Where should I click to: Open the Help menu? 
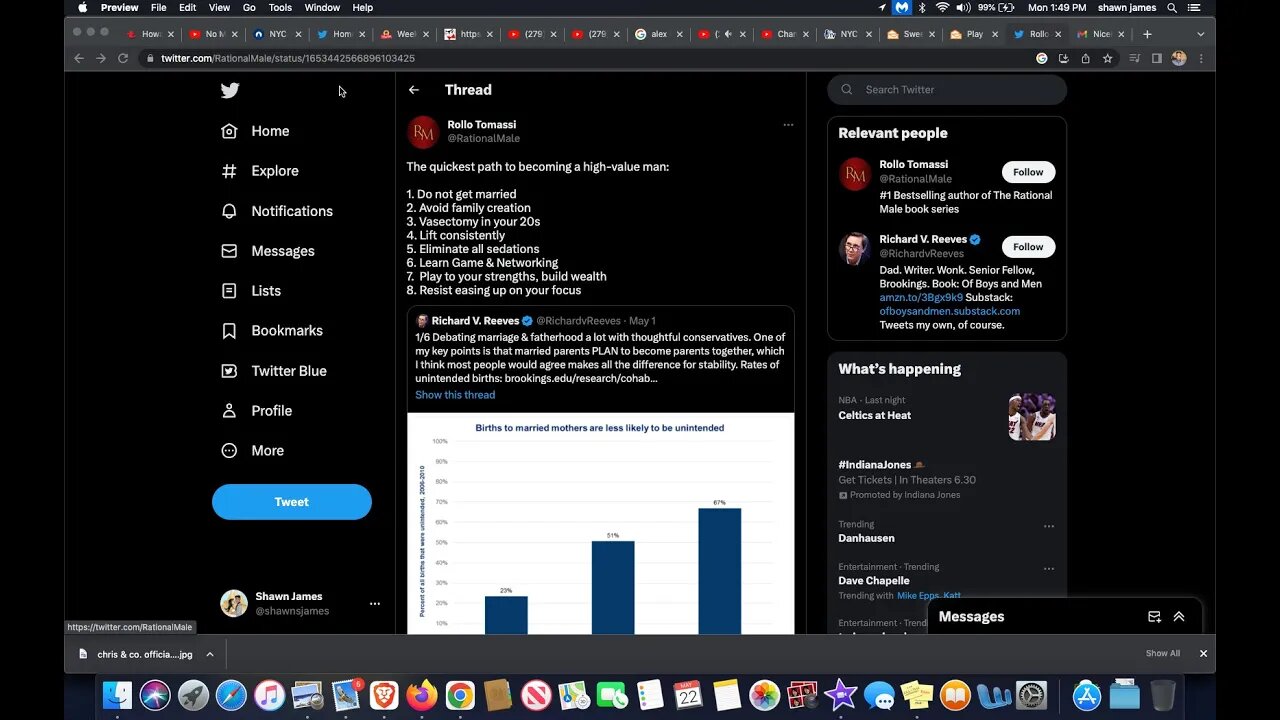(363, 7)
